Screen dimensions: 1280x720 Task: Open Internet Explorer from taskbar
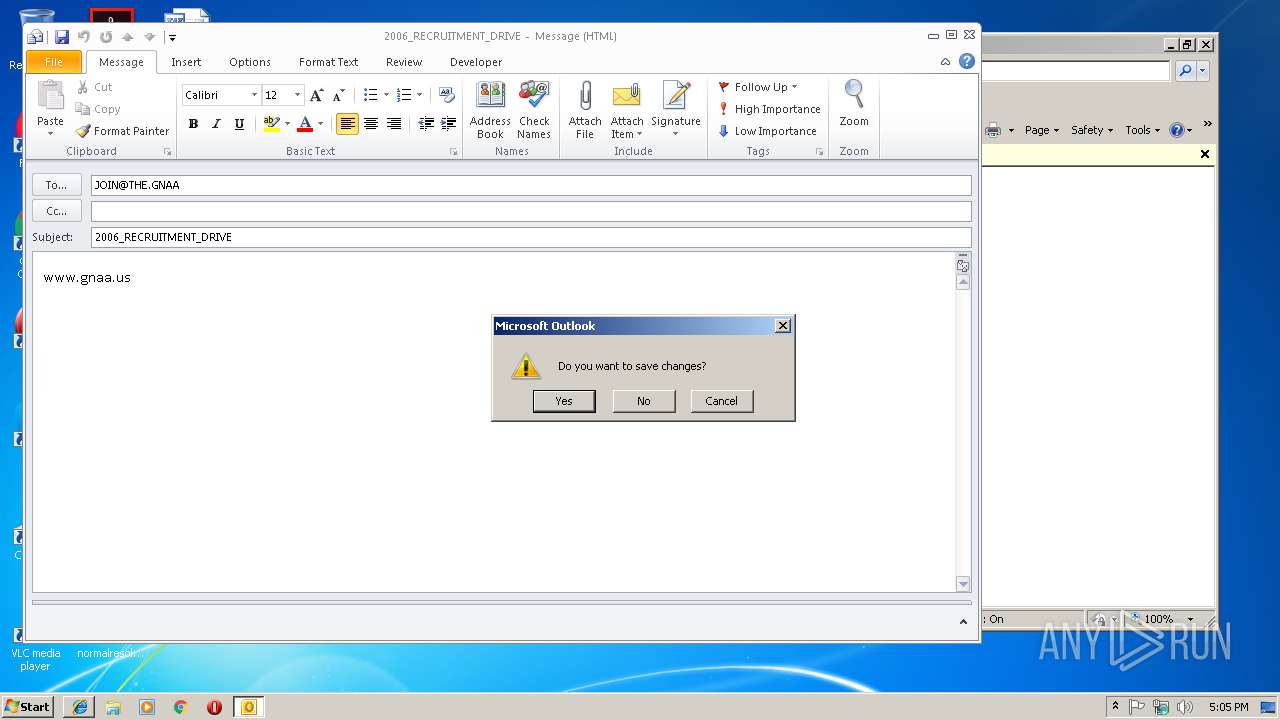79,707
